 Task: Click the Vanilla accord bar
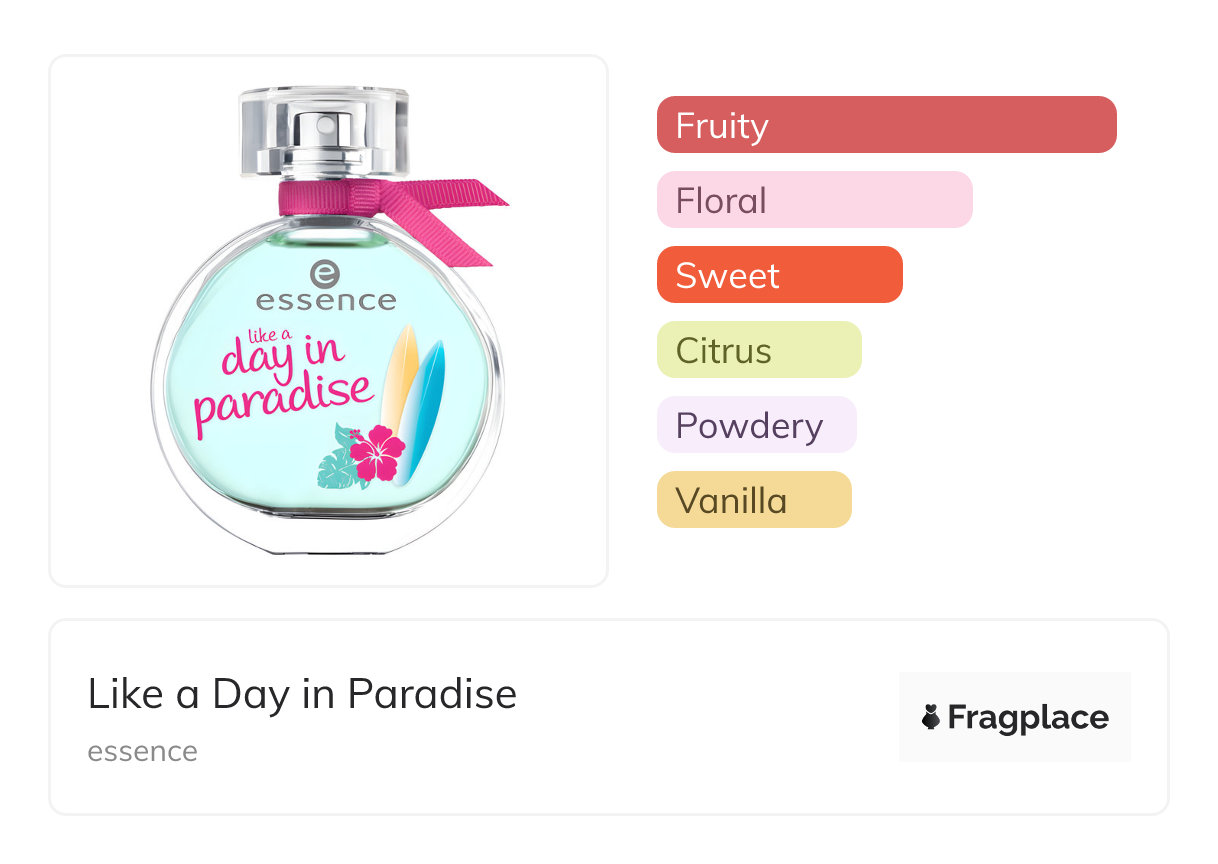754,500
